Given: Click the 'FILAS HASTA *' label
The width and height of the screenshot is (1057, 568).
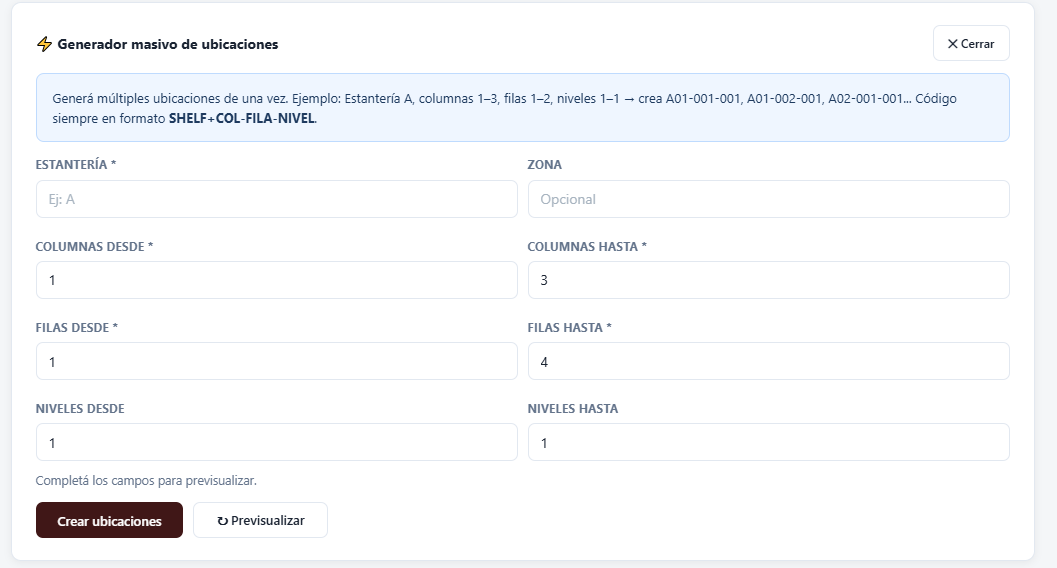Looking at the screenshot, I should coord(570,327).
